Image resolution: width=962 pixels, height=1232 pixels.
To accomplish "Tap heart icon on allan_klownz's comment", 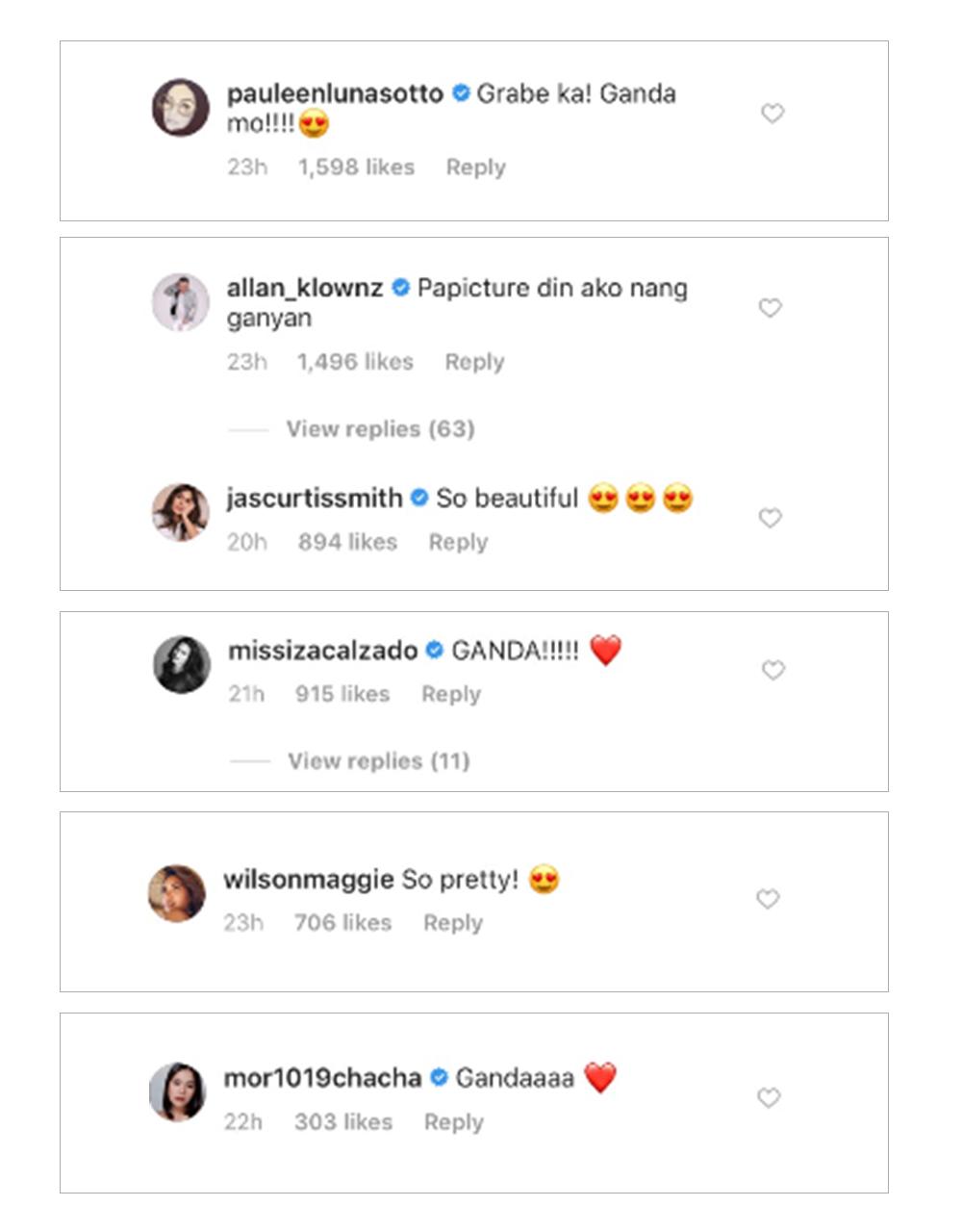I will [770, 308].
